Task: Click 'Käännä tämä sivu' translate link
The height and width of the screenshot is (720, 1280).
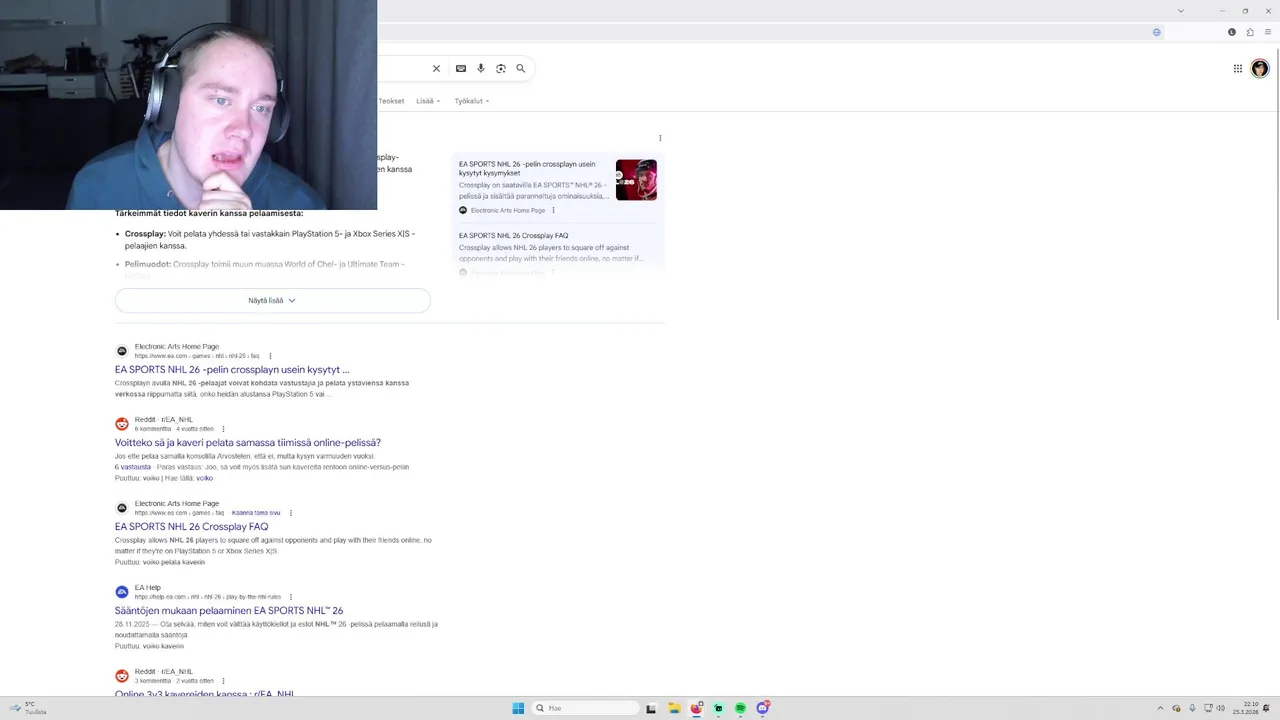Action: [x=256, y=513]
